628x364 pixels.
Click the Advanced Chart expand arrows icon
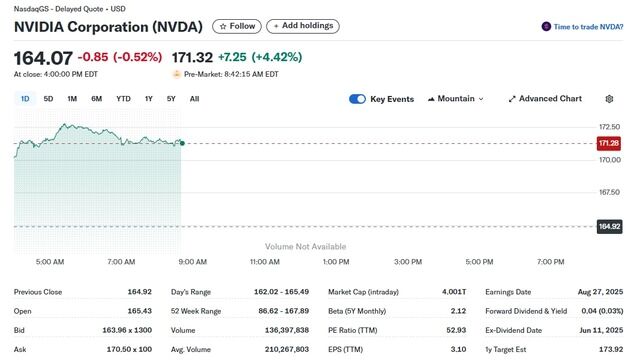(x=512, y=99)
